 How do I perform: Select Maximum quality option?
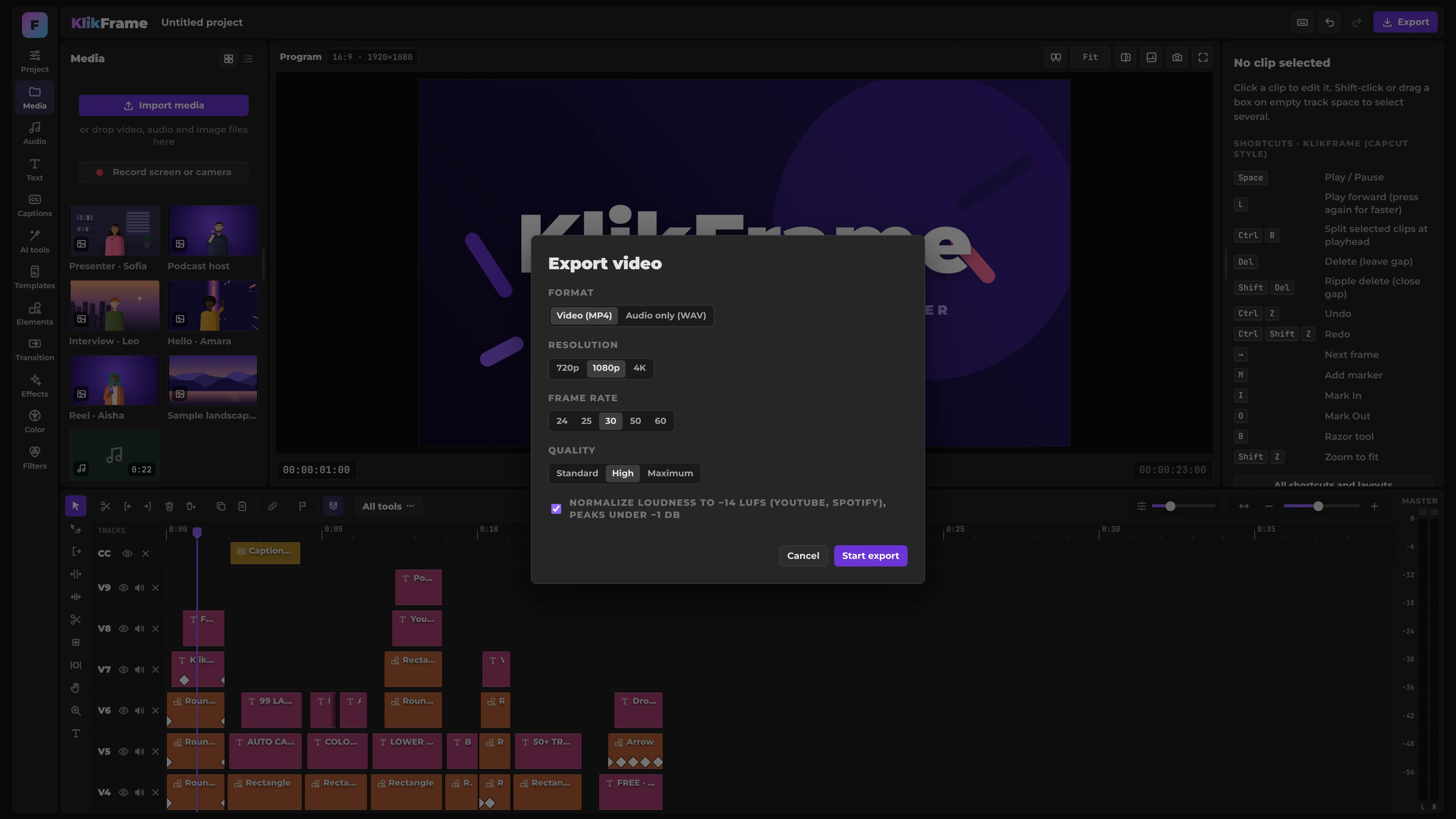[670, 474]
